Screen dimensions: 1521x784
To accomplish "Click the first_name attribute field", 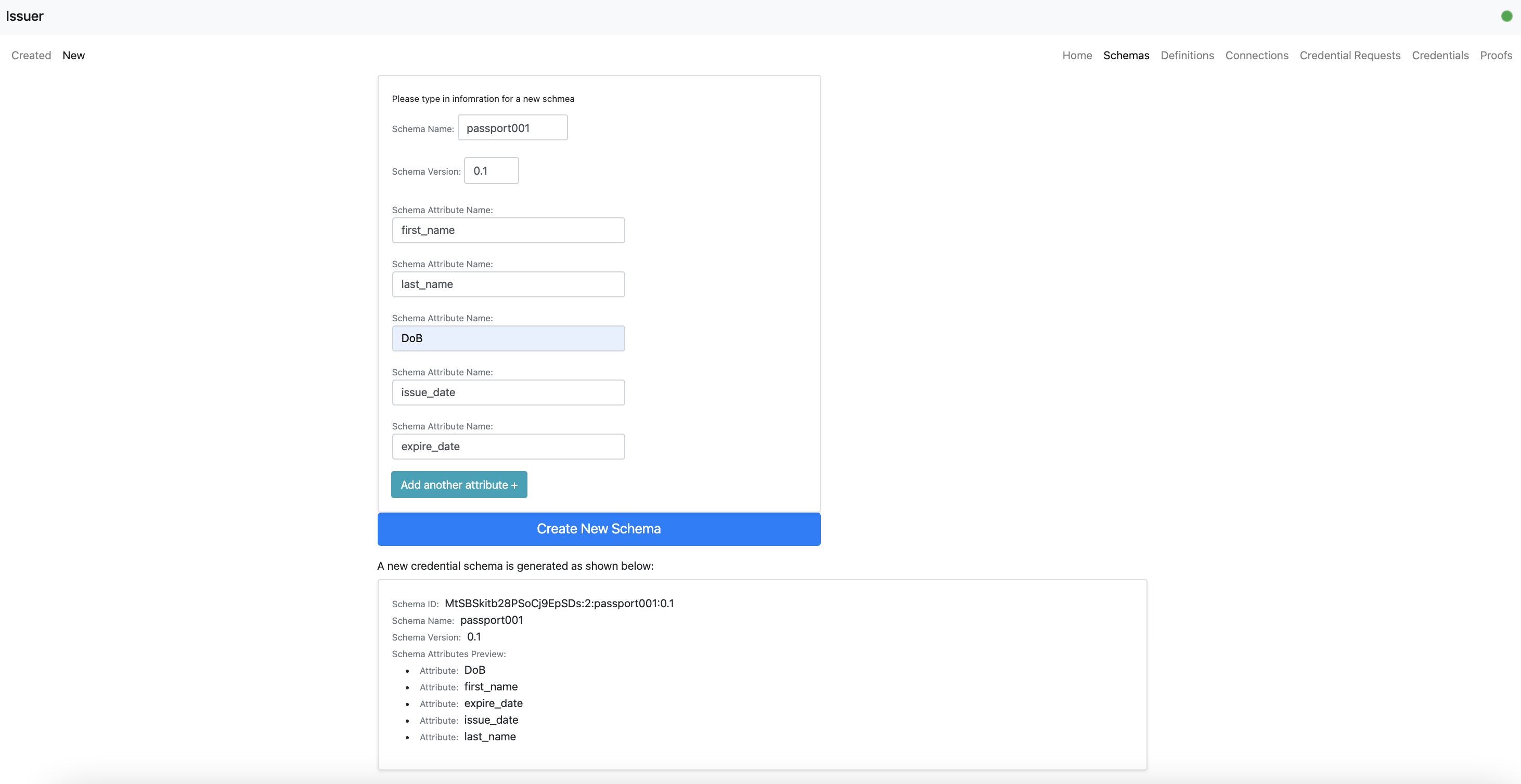I will pyautogui.click(x=508, y=230).
